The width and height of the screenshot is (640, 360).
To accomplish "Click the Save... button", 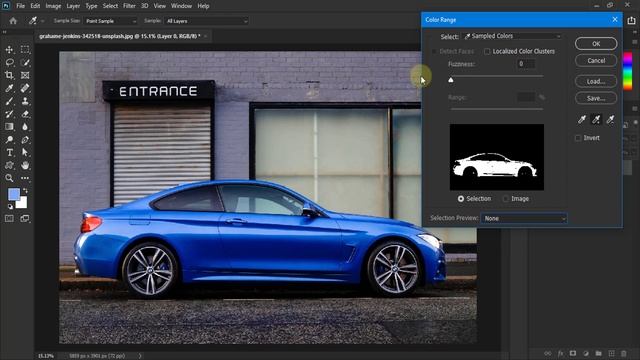I will click(596, 98).
